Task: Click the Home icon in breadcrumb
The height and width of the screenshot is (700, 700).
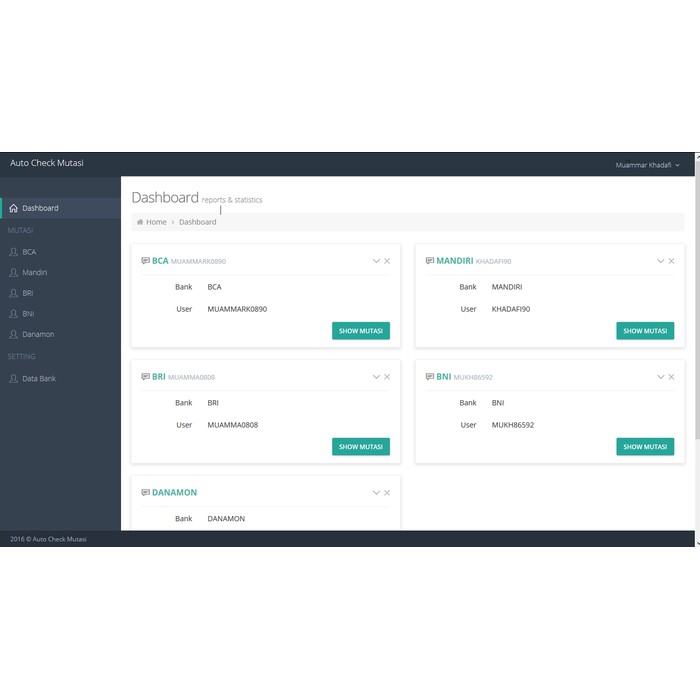Action: pyautogui.click(x=141, y=222)
